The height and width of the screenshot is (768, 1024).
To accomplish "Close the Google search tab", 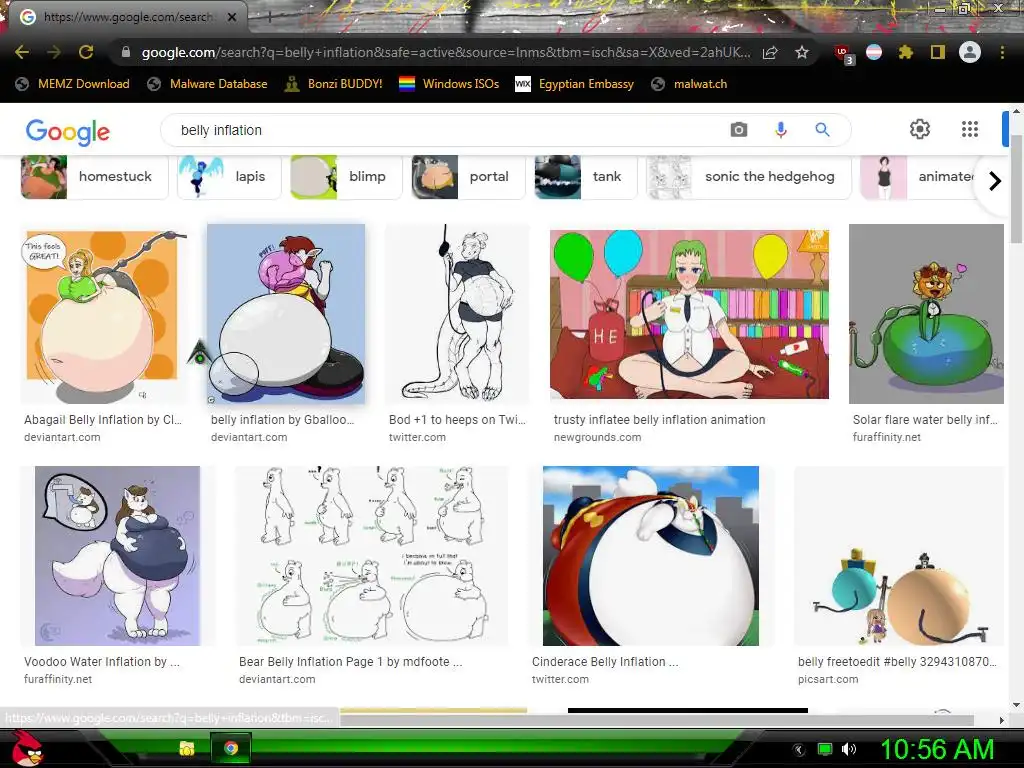I will coord(232,17).
